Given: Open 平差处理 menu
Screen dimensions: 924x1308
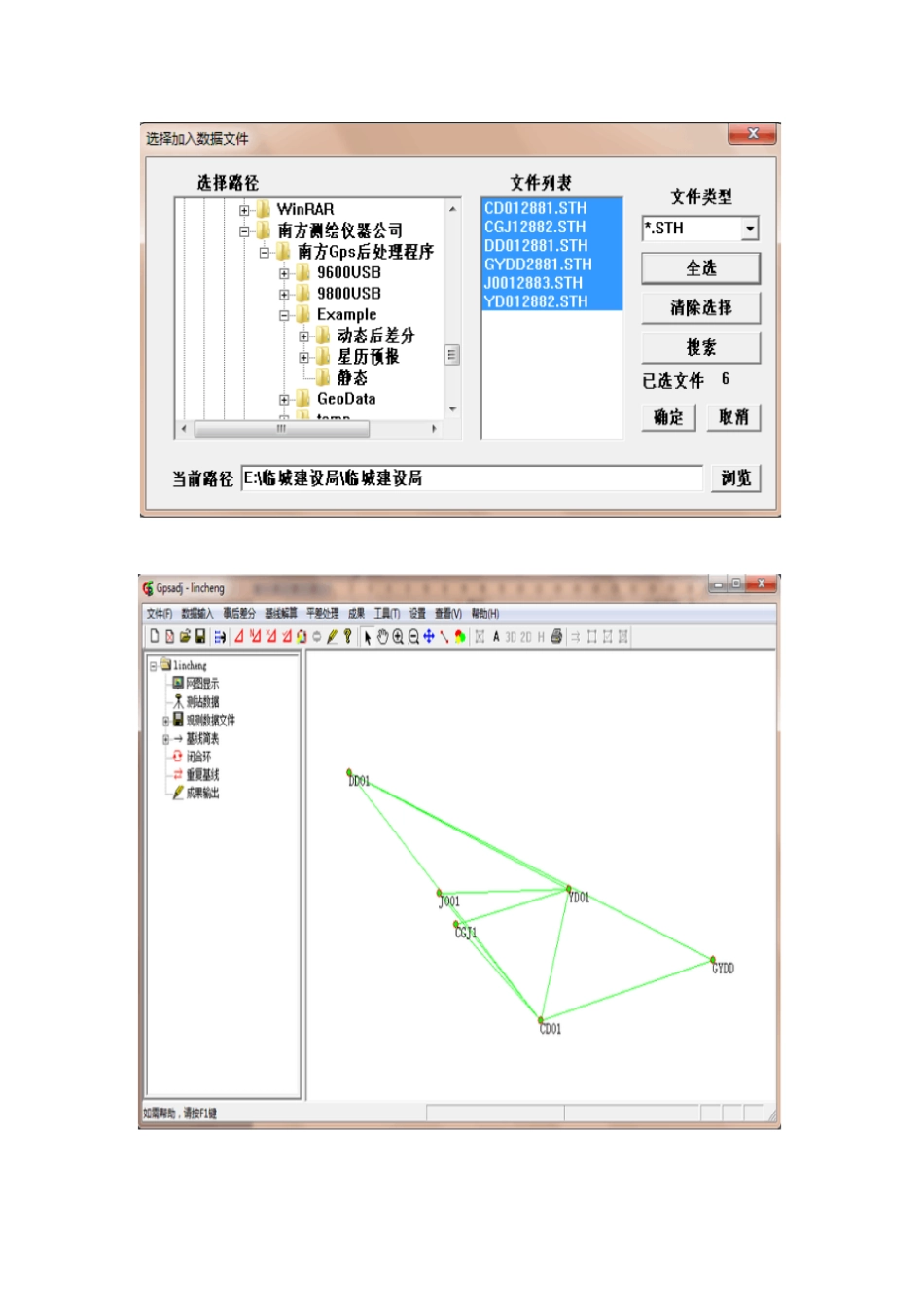Looking at the screenshot, I should tap(323, 614).
